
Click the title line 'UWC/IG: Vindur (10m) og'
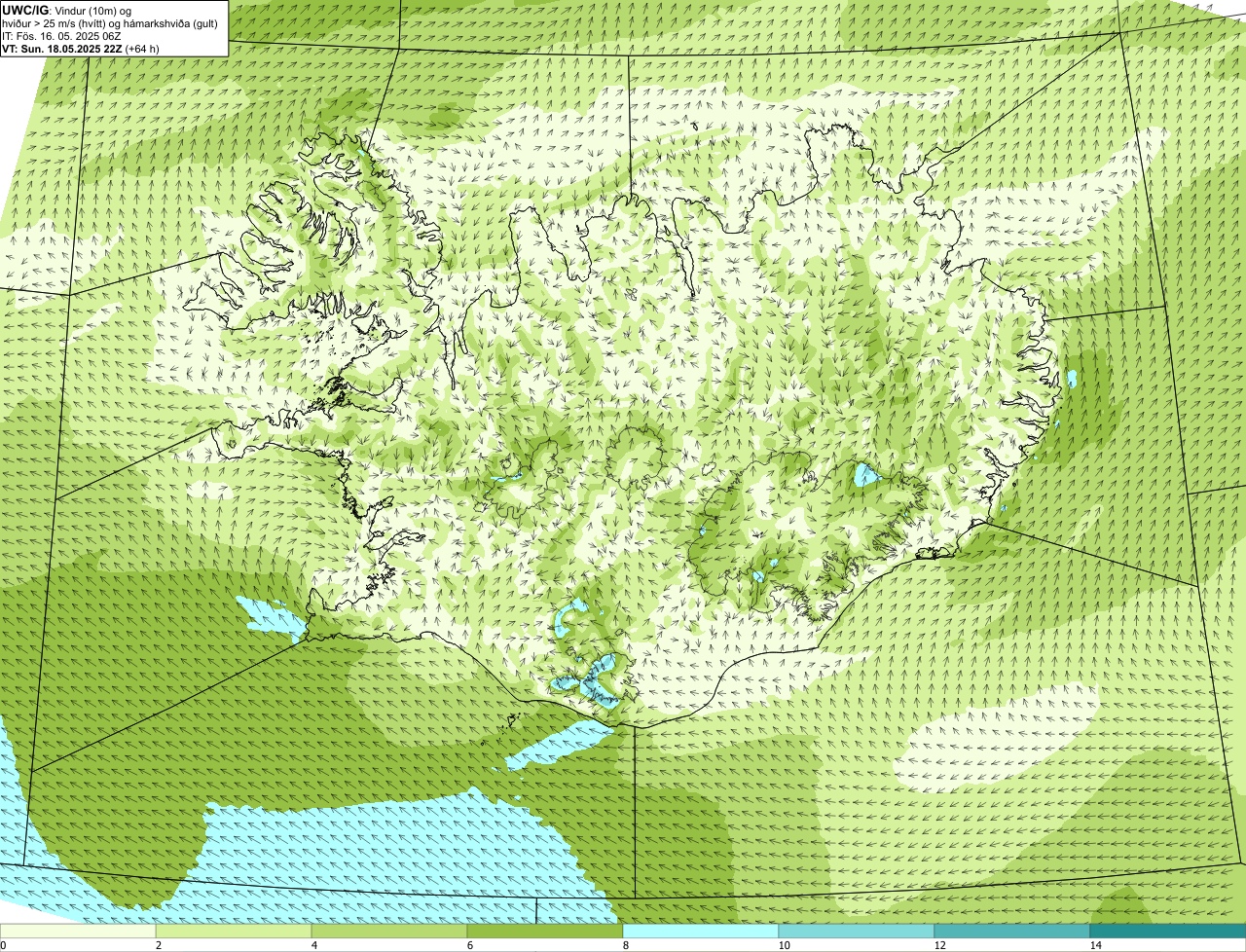point(67,10)
